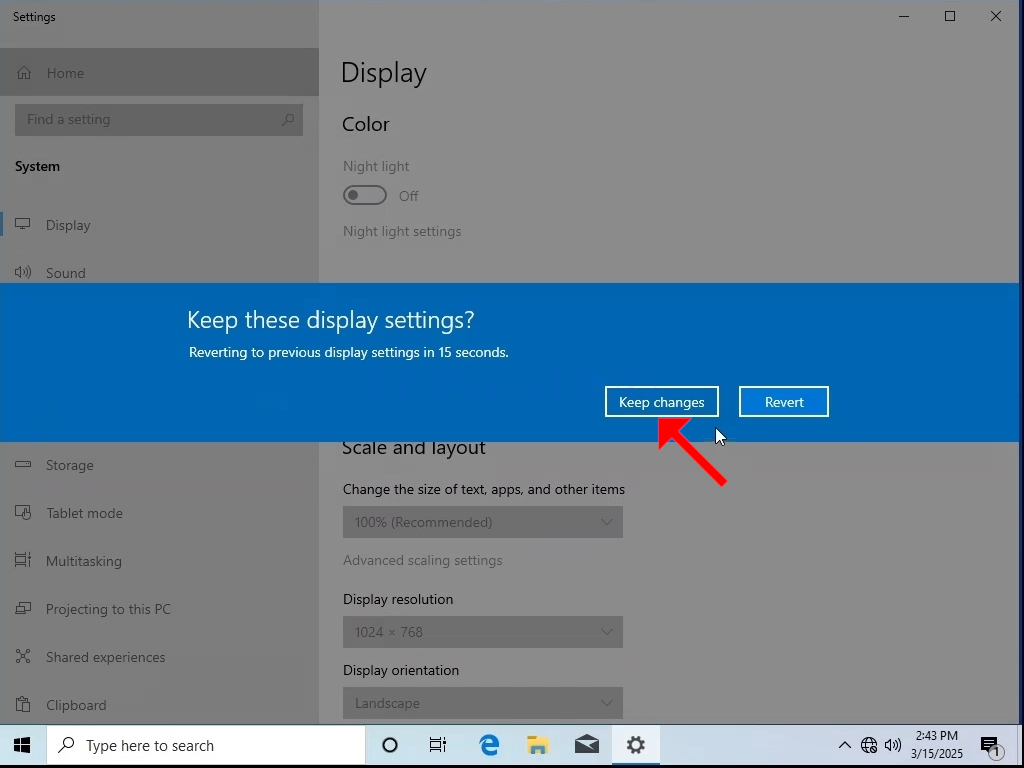Image resolution: width=1024 pixels, height=768 pixels.
Task: Open Advanced scaling settings link
Action: (423, 560)
